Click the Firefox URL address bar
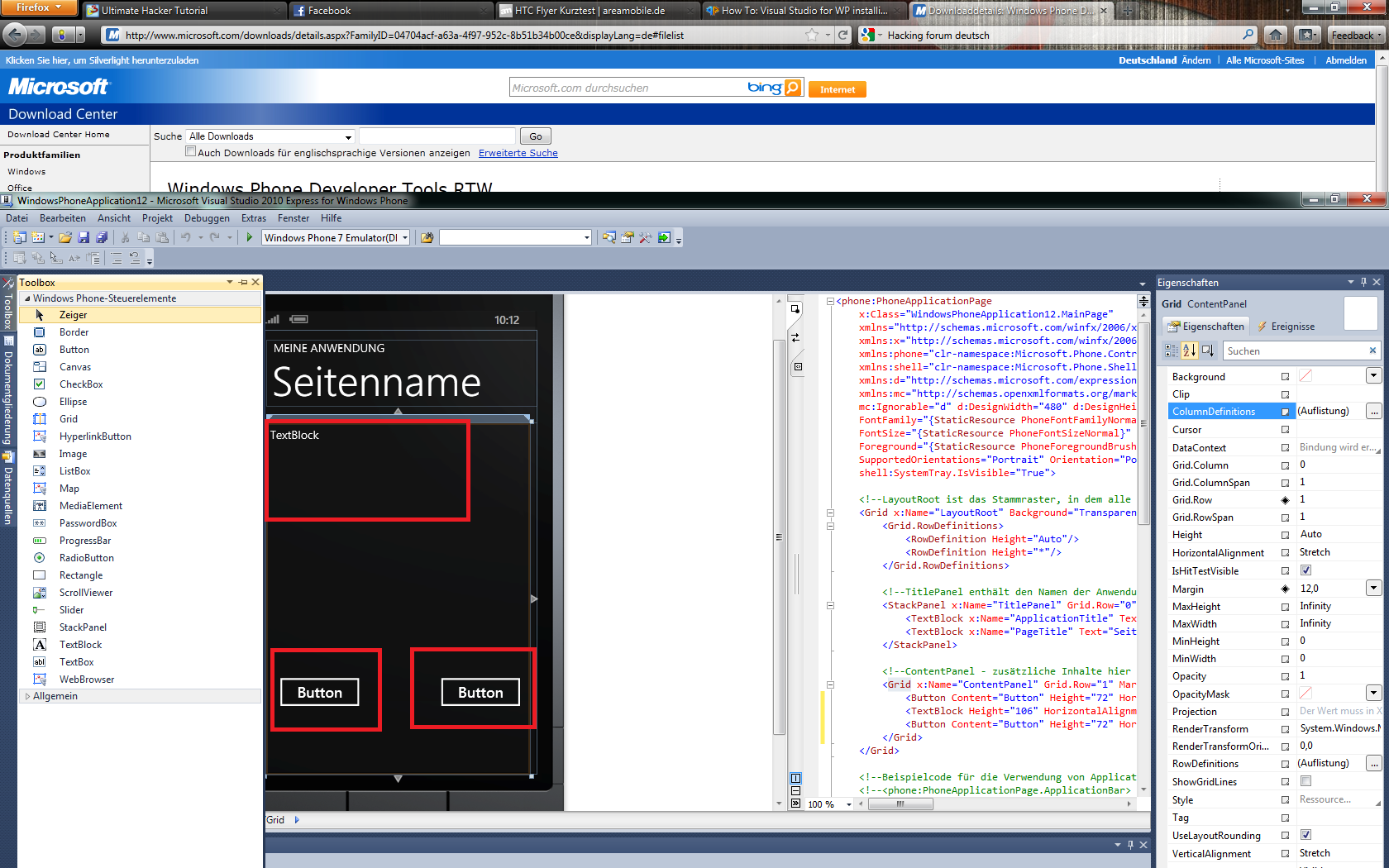This screenshot has width=1389, height=868. [463, 35]
